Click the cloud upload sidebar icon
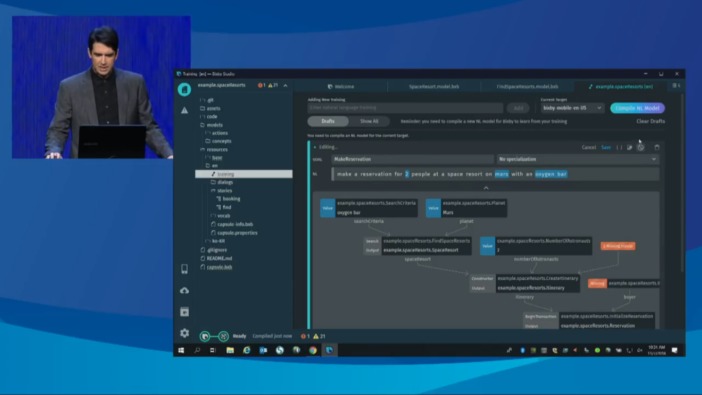 (x=184, y=291)
